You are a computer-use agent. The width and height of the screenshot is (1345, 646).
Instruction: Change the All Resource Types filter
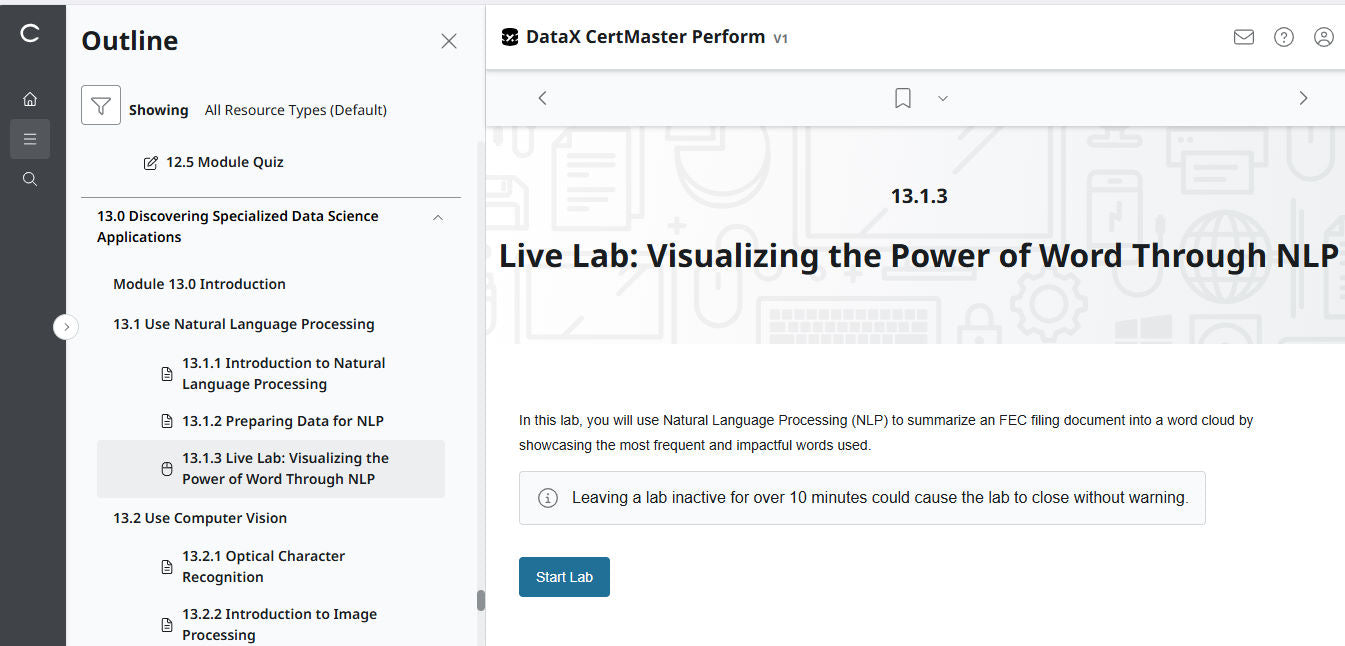[x=295, y=110]
